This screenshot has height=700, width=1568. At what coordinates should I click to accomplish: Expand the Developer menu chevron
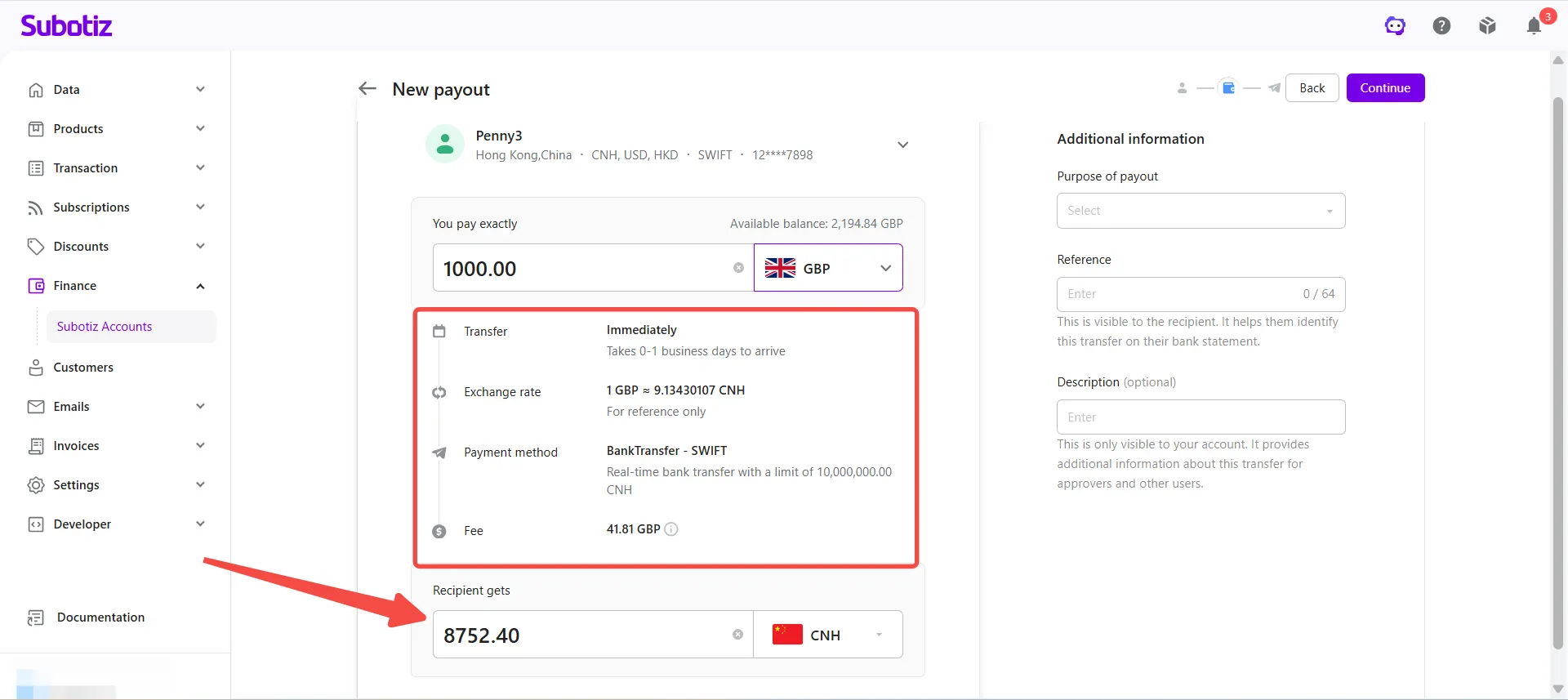click(x=200, y=524)
